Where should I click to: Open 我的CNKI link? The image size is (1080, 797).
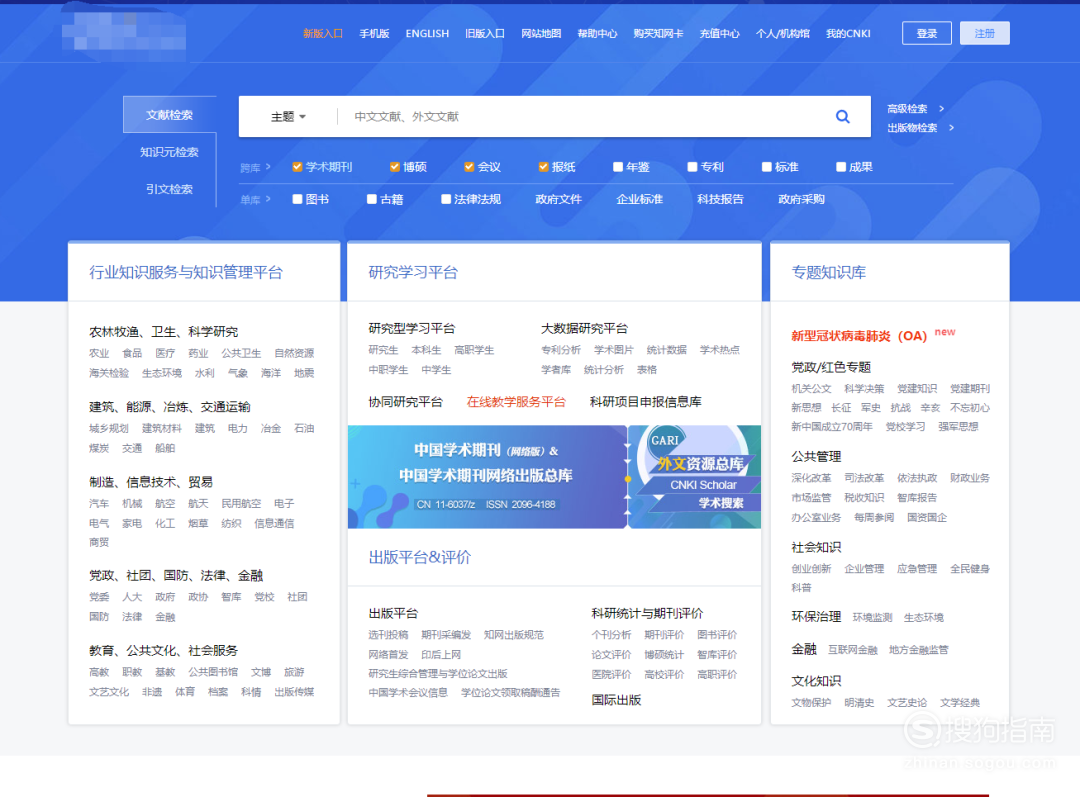848,33
